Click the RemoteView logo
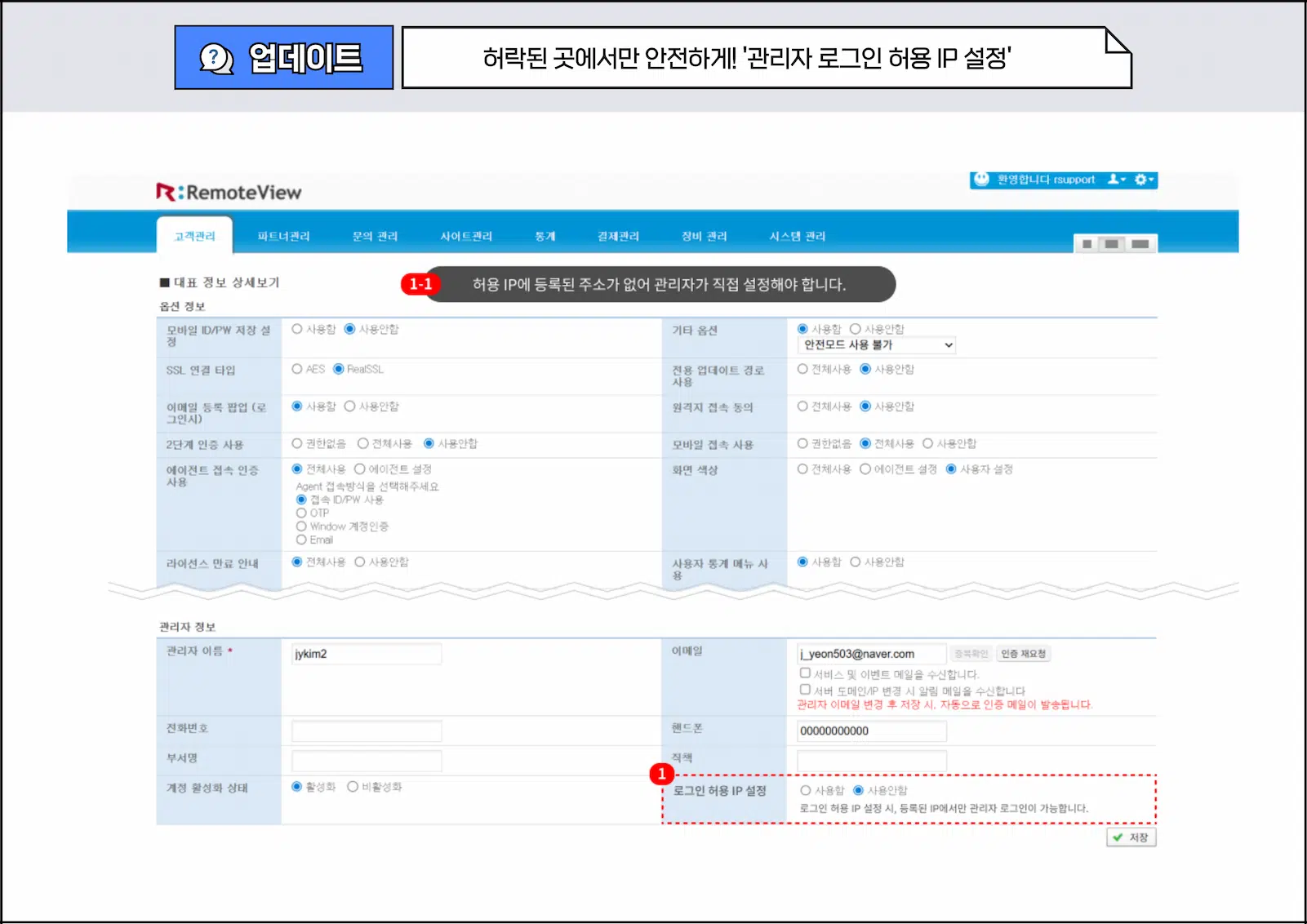The height and width of the screenshot is (924, 1307). (229, 190)
